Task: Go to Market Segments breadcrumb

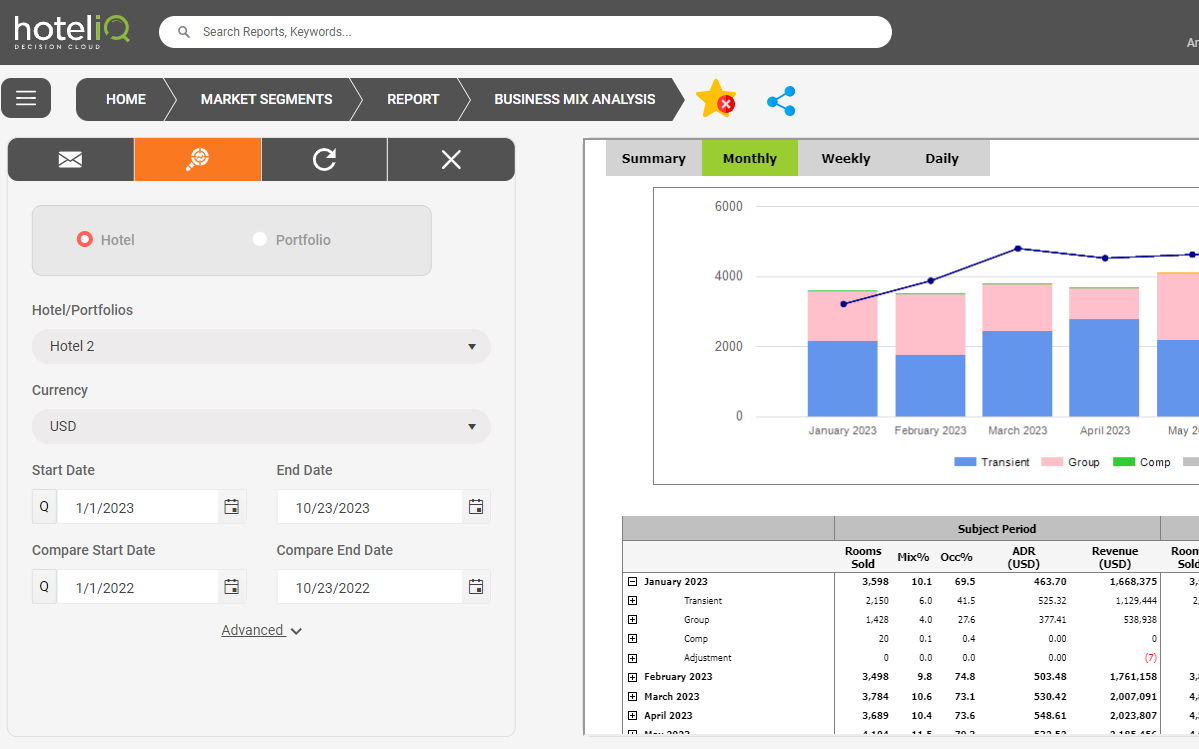Action: point(266,99)
